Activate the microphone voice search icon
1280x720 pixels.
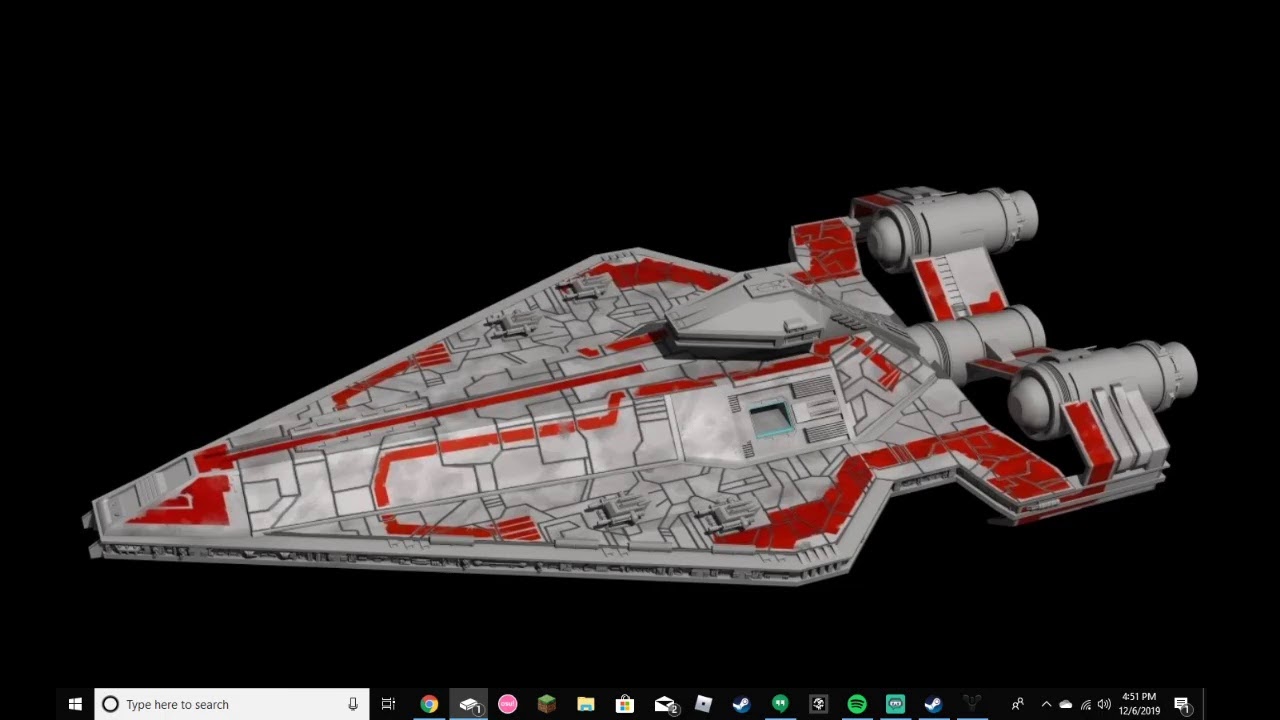pos(353,704)
